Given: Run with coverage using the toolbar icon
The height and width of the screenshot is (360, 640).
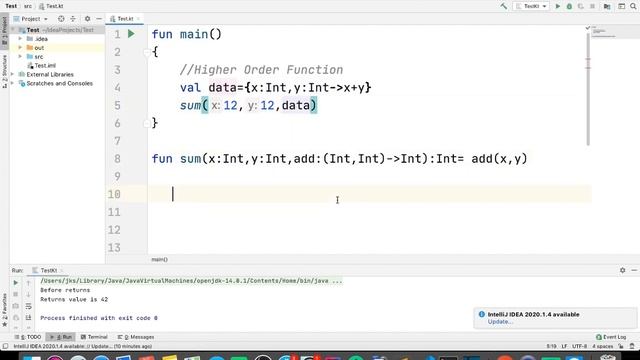Looking at the screenshot, I should coord(580,6).
